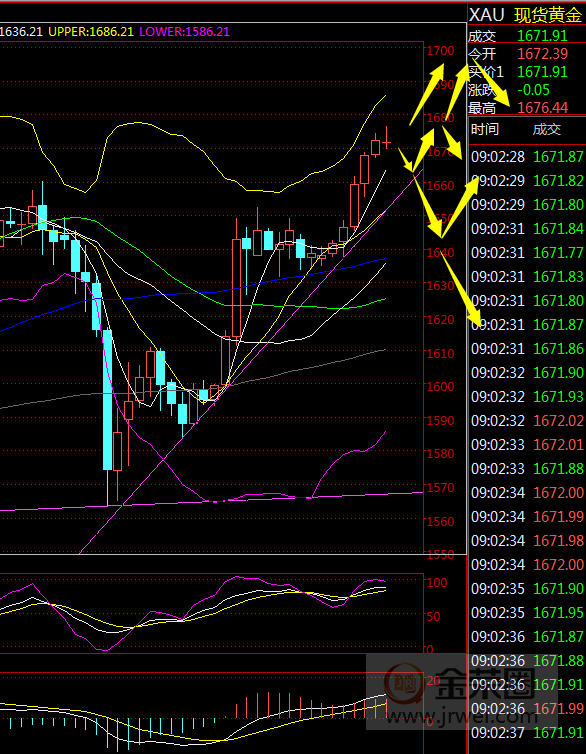Select the 1580 price axis label
This screenshot has width=586, height=754.
(x=441, y=453)
